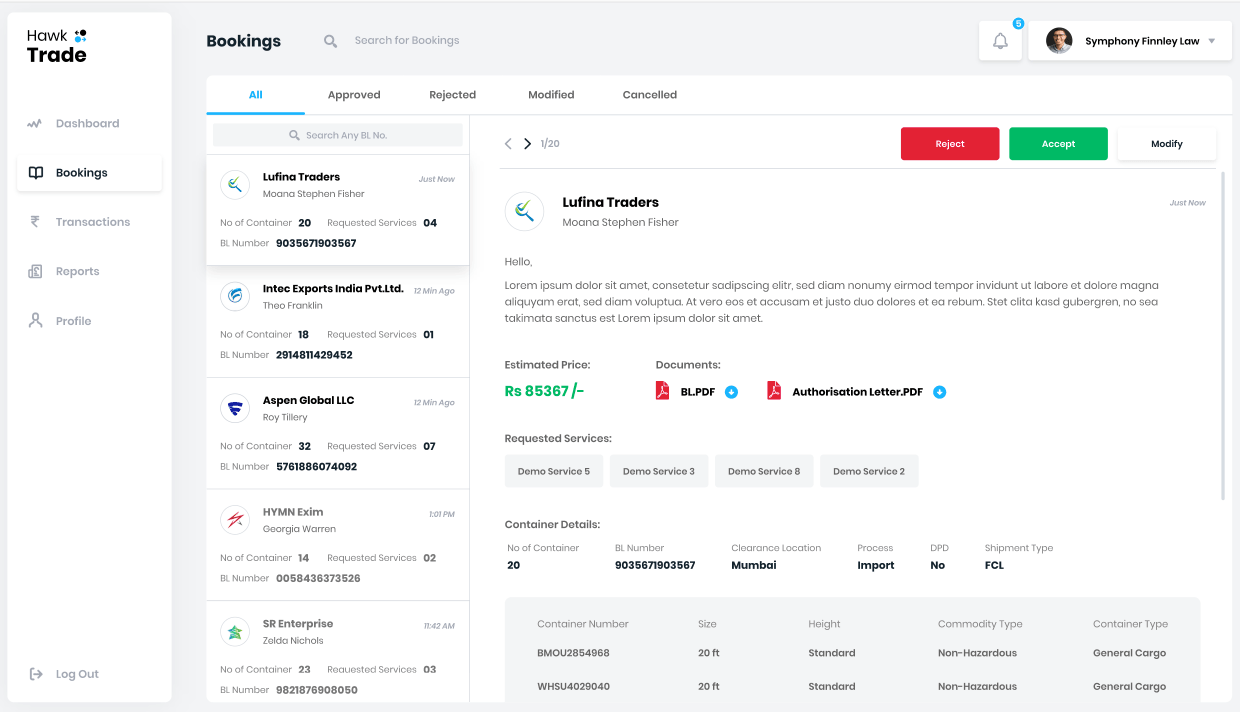
Task: Switch to the Cancelled tab
Action: click(650, 95)
